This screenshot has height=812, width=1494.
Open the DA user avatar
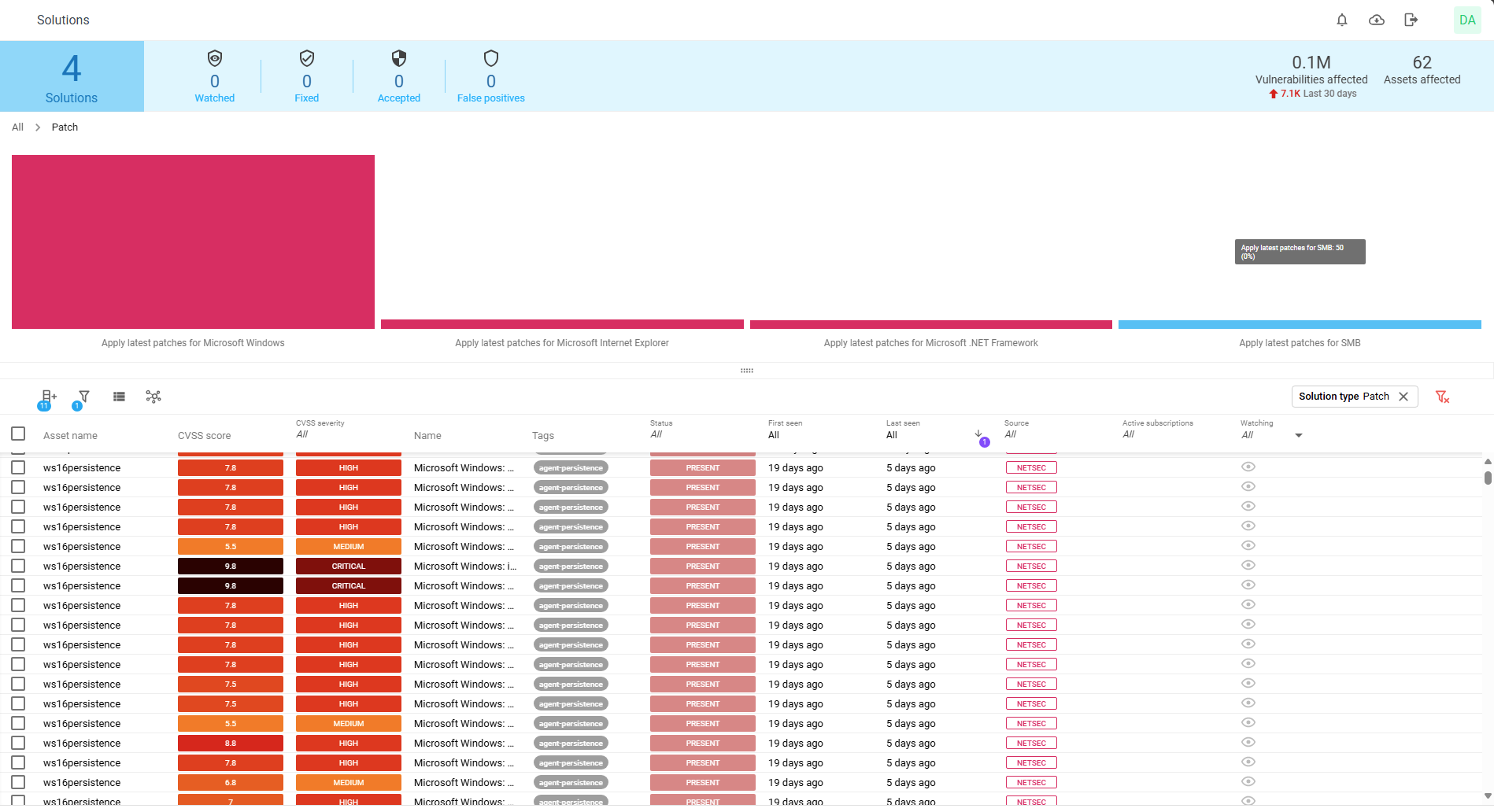click(x=1467, y=20)
